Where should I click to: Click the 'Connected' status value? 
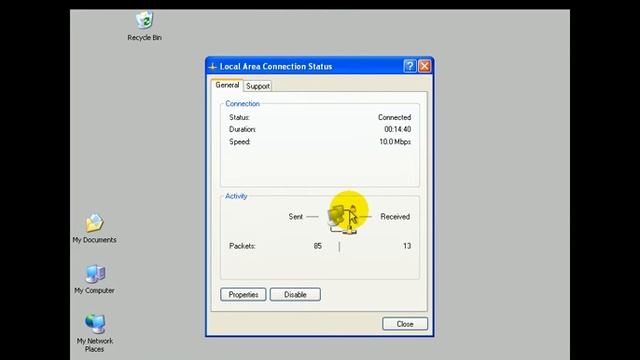point(394,117)
